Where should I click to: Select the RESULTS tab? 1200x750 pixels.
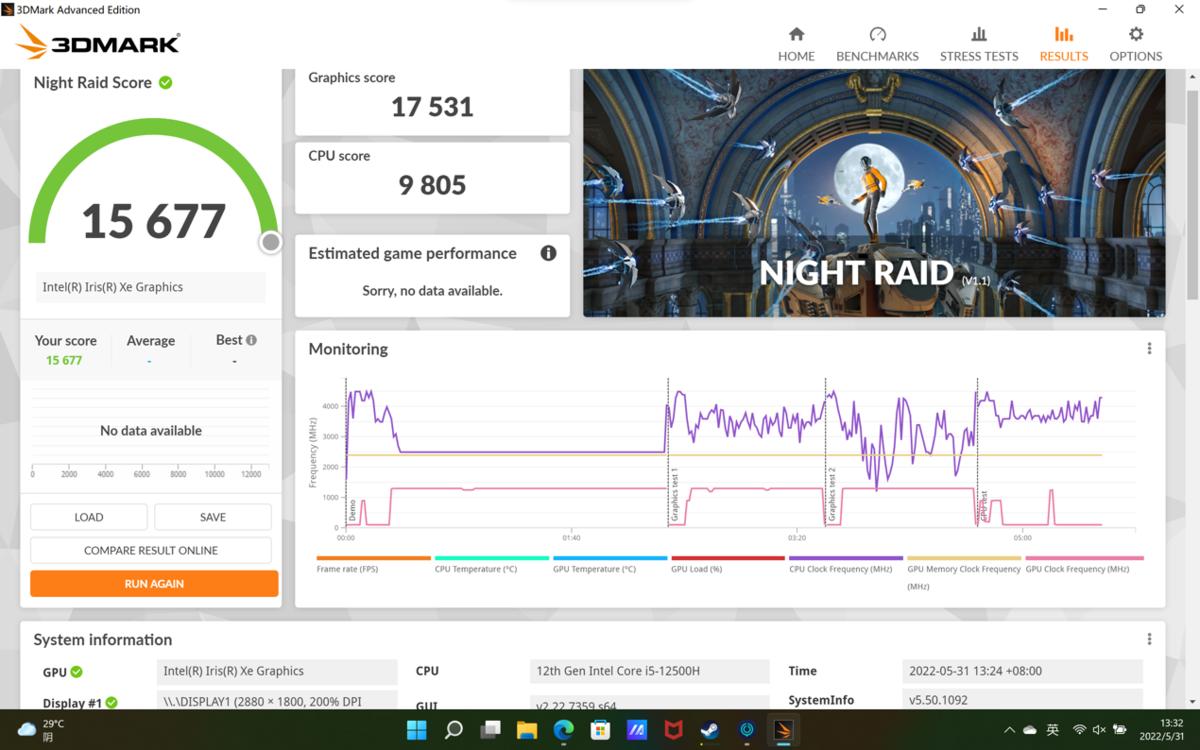(1063, 44)
